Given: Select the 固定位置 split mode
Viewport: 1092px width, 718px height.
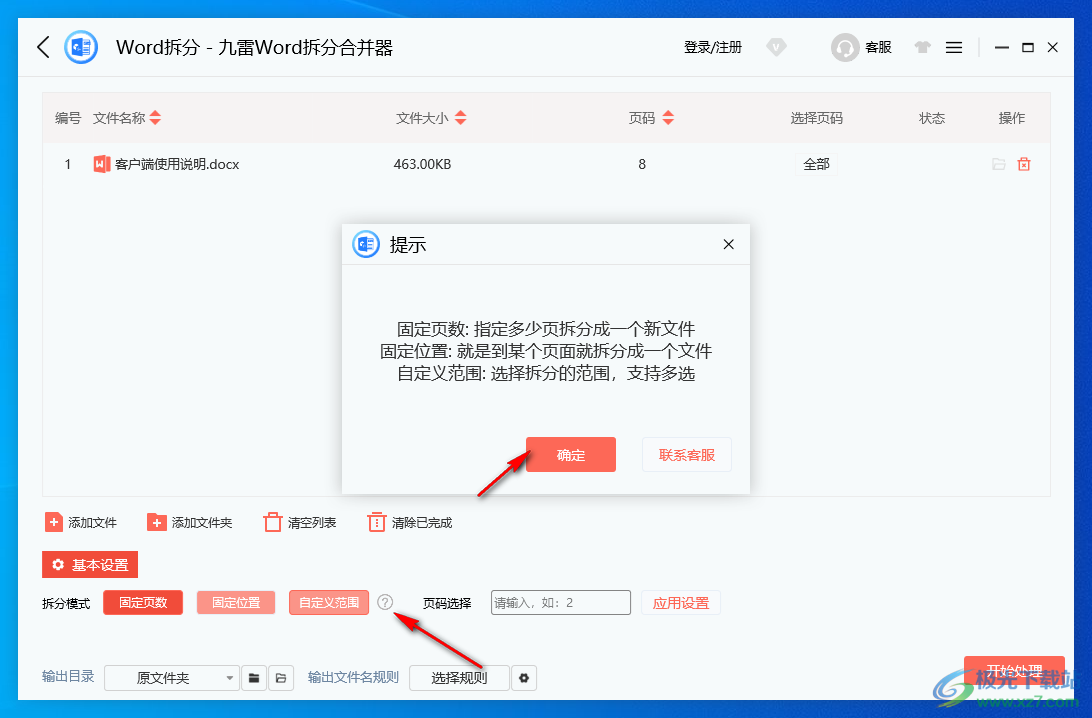Looking at the screenshot, I should pyautogui.click(x=236, y=602).
